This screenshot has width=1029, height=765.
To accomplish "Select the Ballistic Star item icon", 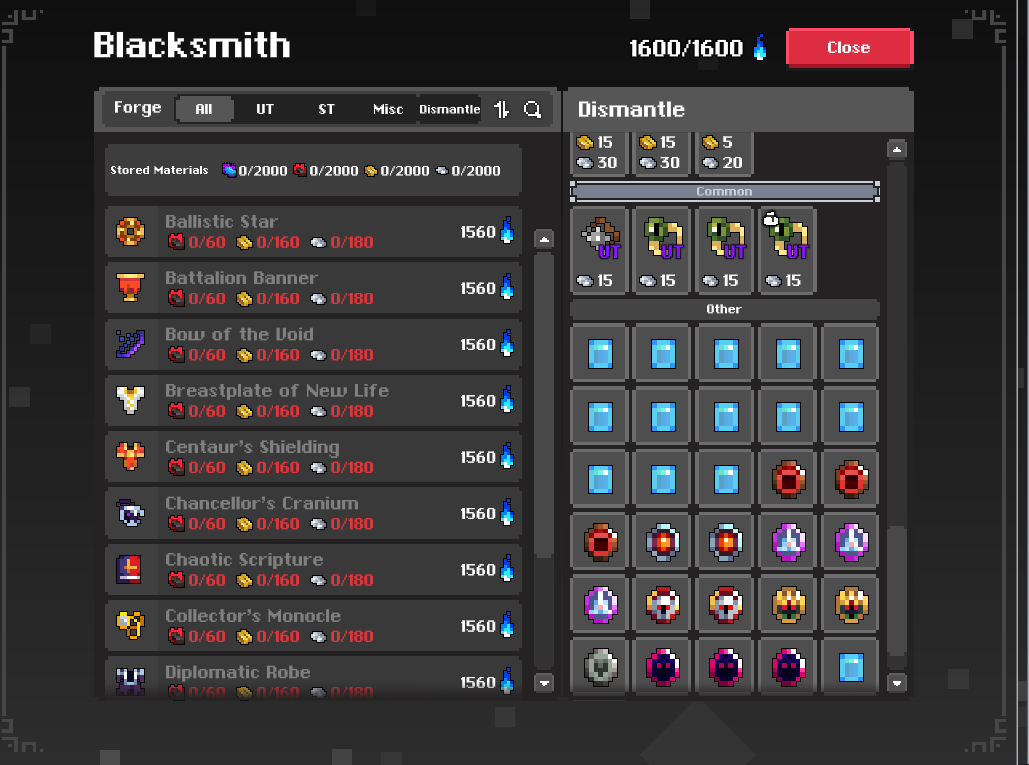I will click(x=131, y=232).
